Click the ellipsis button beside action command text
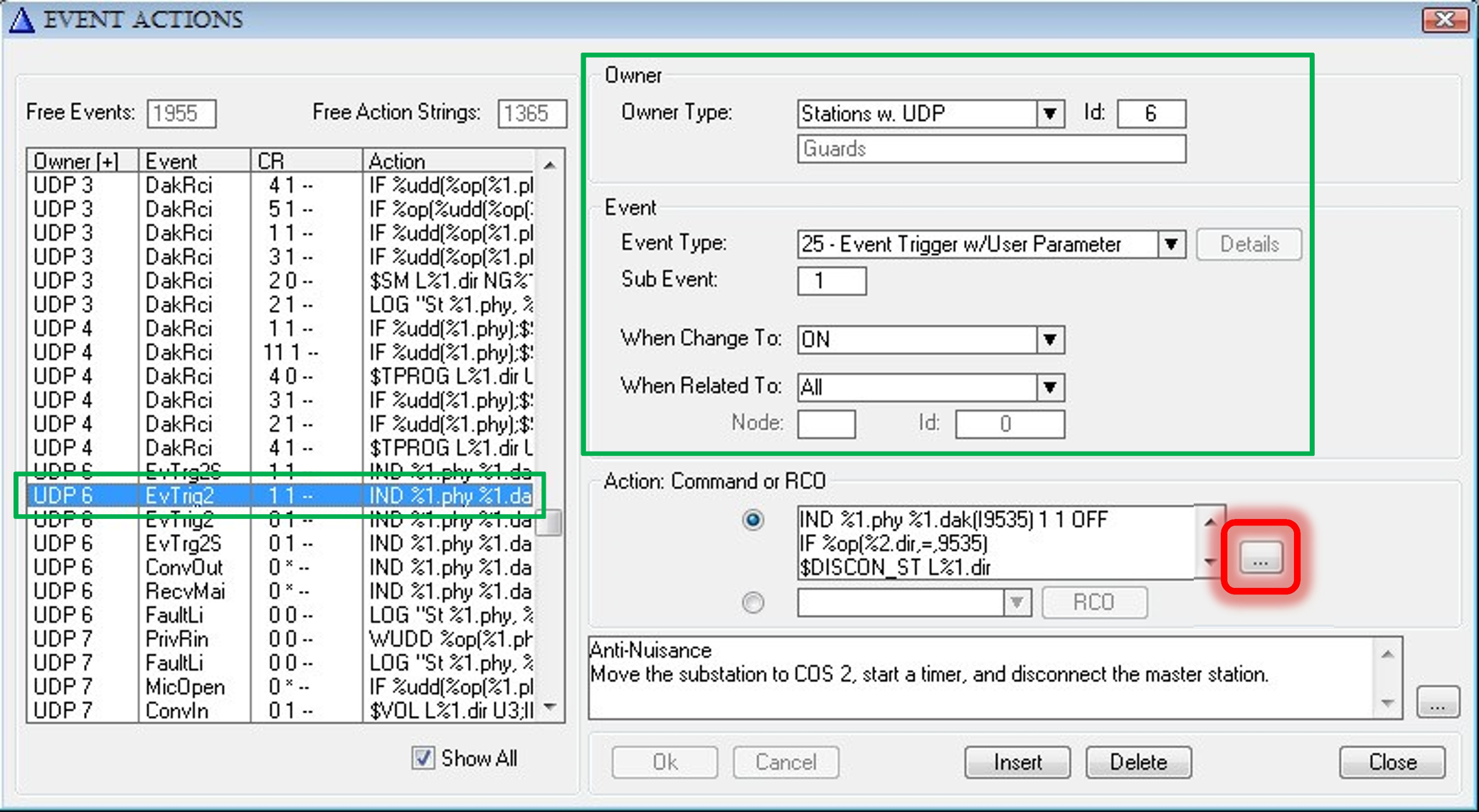The width and height of the screenshot is (1479, 812). click(1260, 558)
